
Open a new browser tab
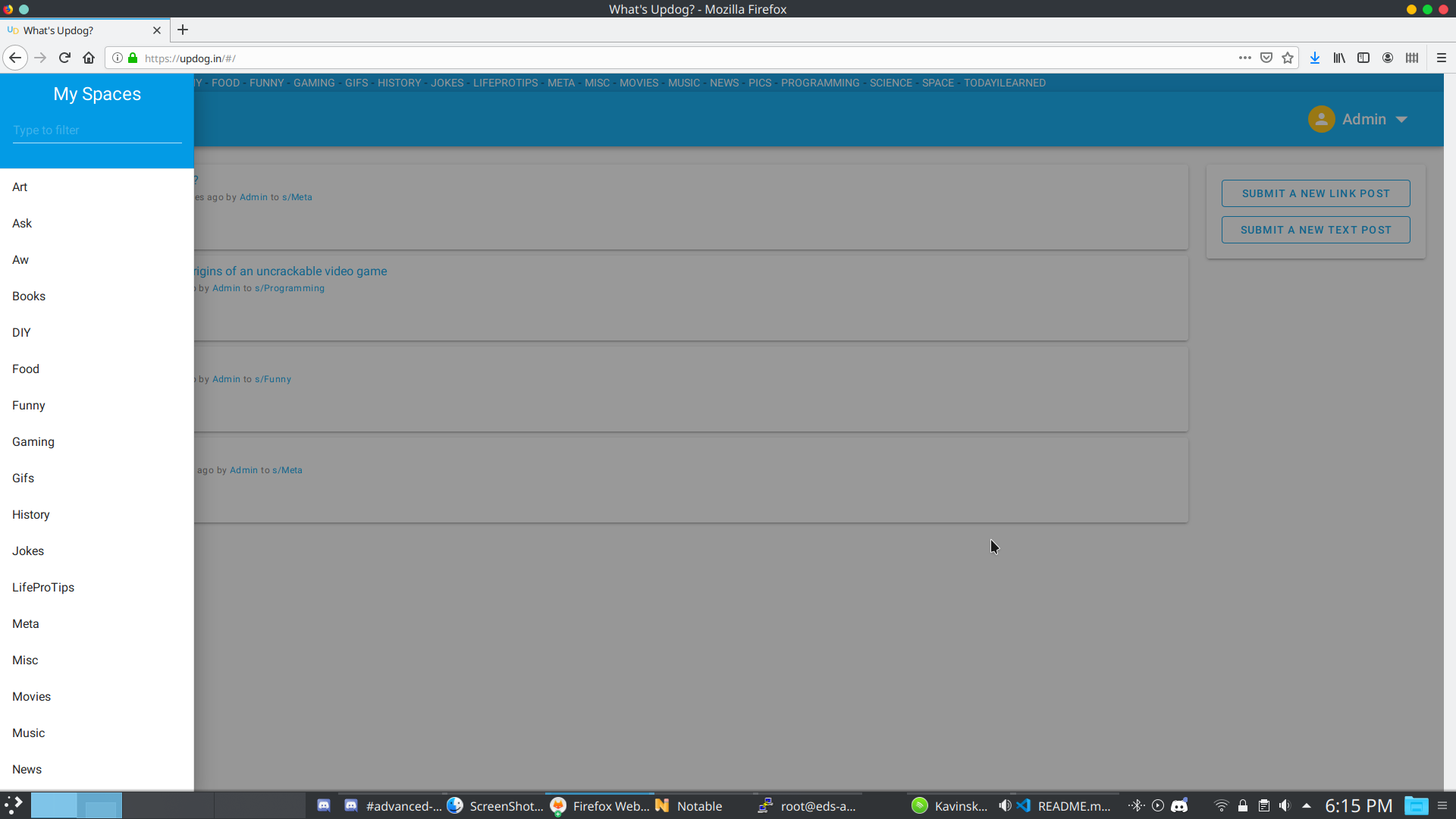click(183, 30)
